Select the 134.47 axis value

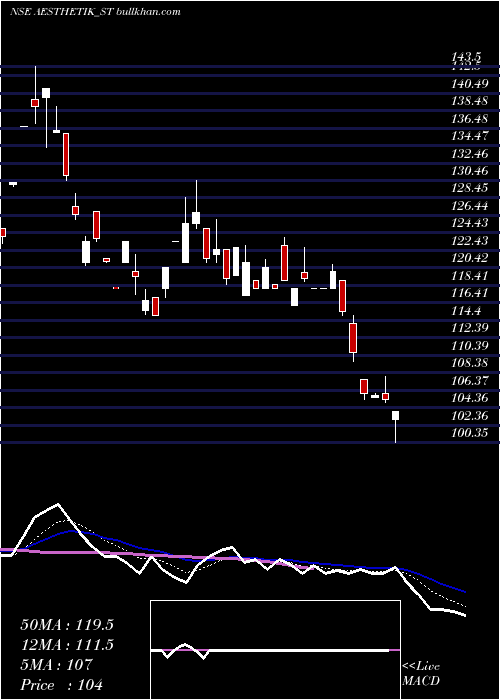point(470,137)
